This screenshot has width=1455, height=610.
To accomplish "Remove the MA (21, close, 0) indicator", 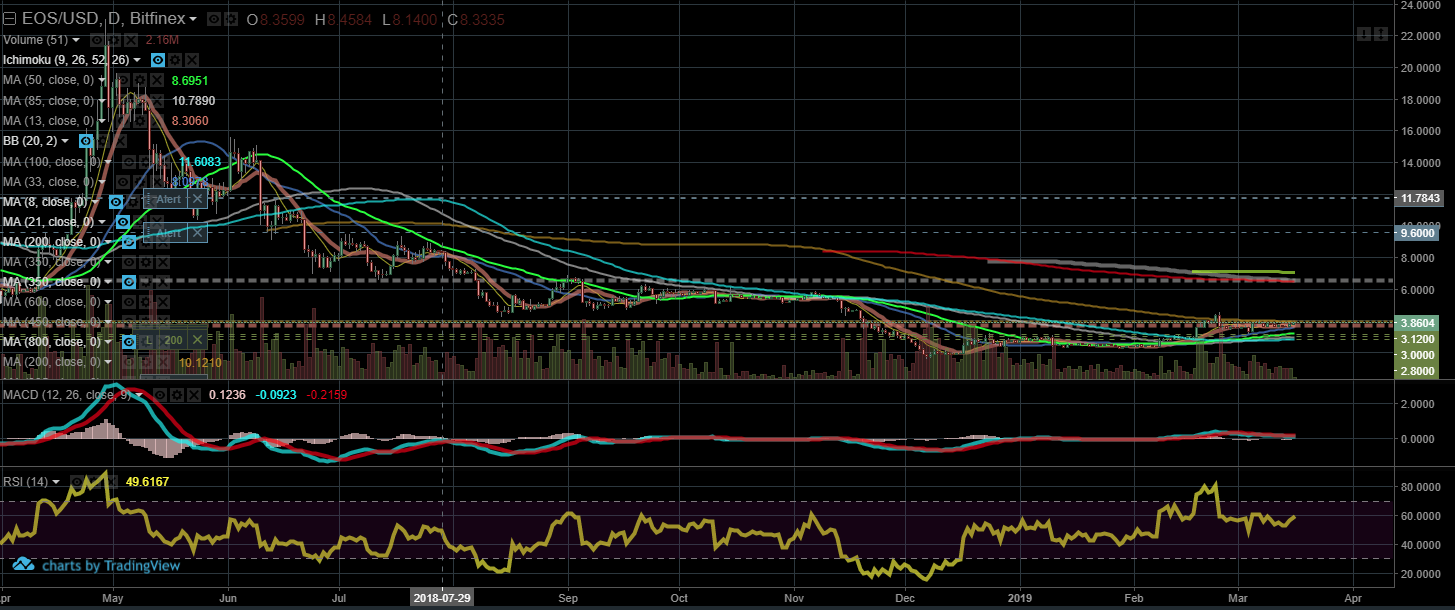I will pyautogui.click(x=158, y=221).
